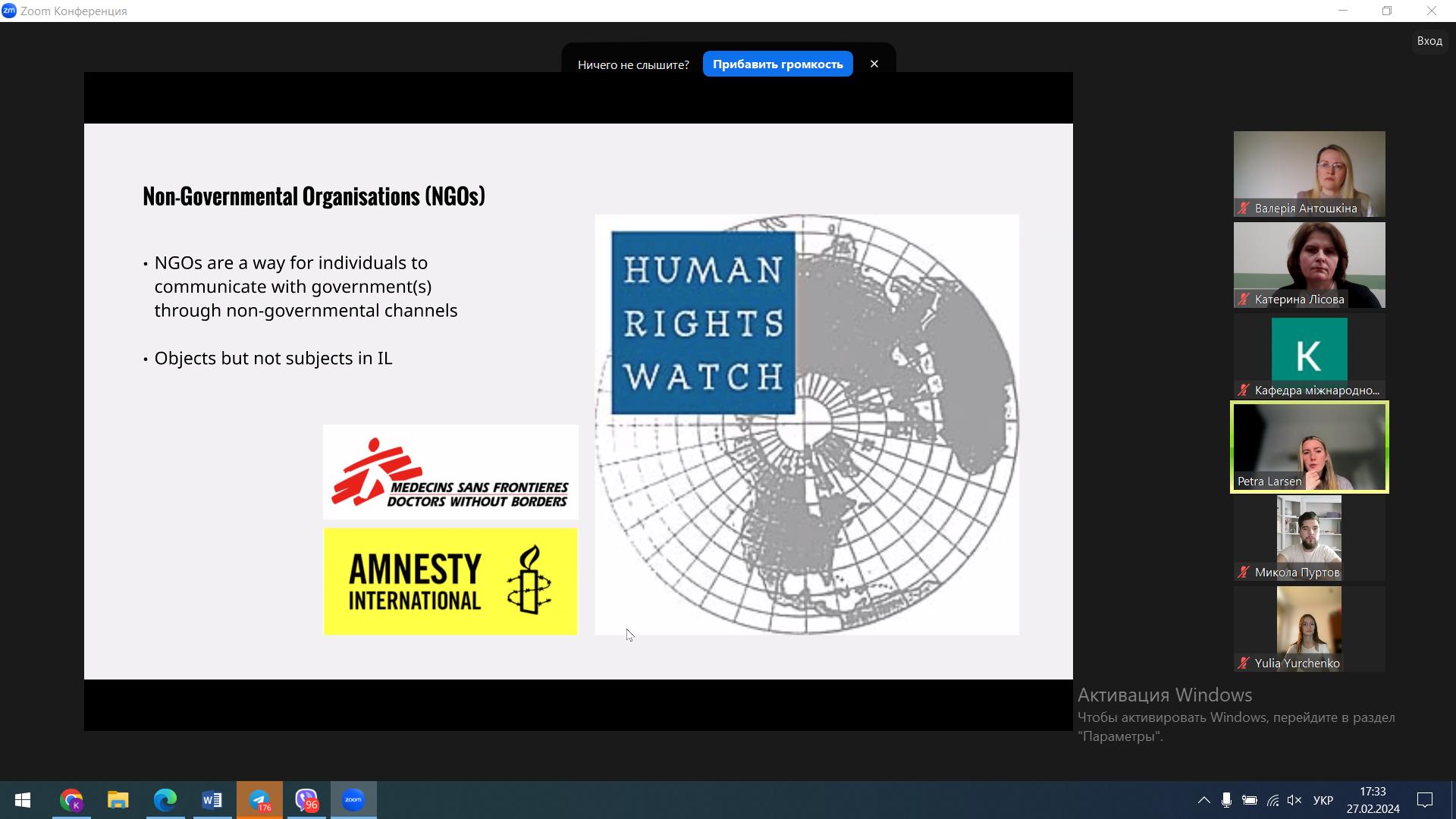Open the Wi-Fi network tray icon
Screen dimensions: 1456x819
click(1272, 800)
